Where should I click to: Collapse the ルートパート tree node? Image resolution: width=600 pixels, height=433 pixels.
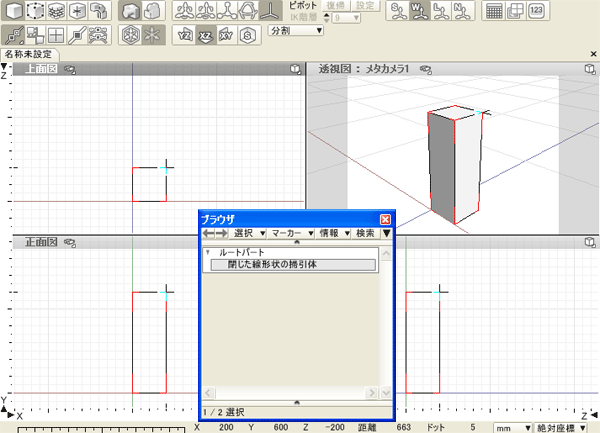[x=208, y=252]
